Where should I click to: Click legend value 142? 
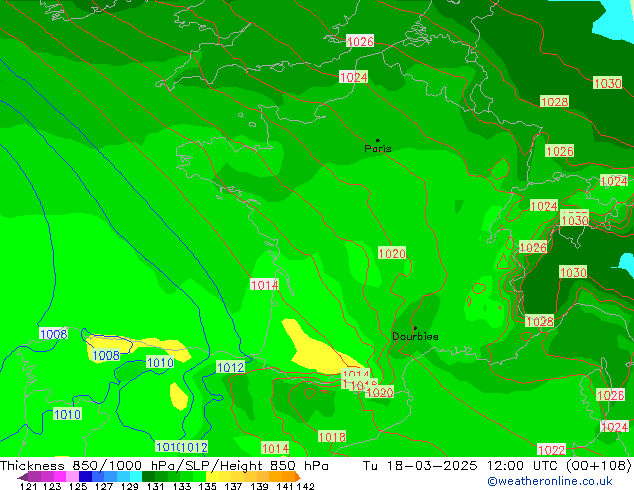coord(306,486)
